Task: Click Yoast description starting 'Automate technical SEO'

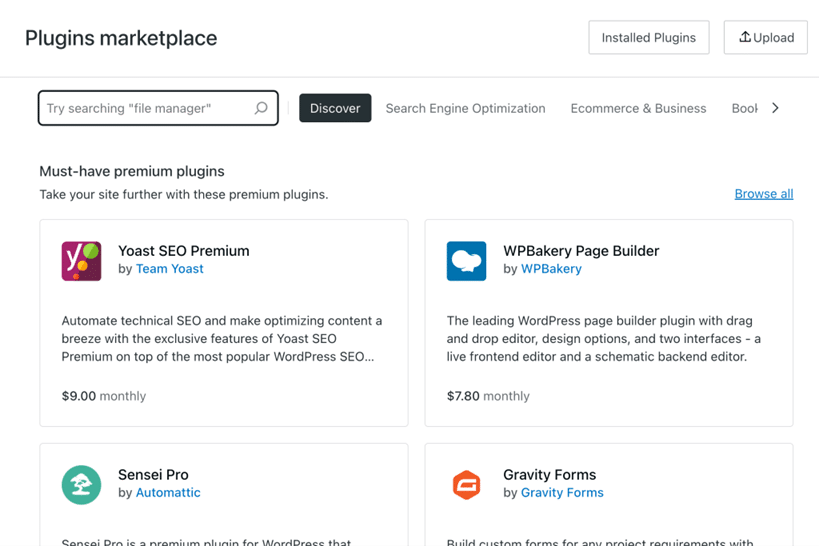Action: [x=222, y=339]
